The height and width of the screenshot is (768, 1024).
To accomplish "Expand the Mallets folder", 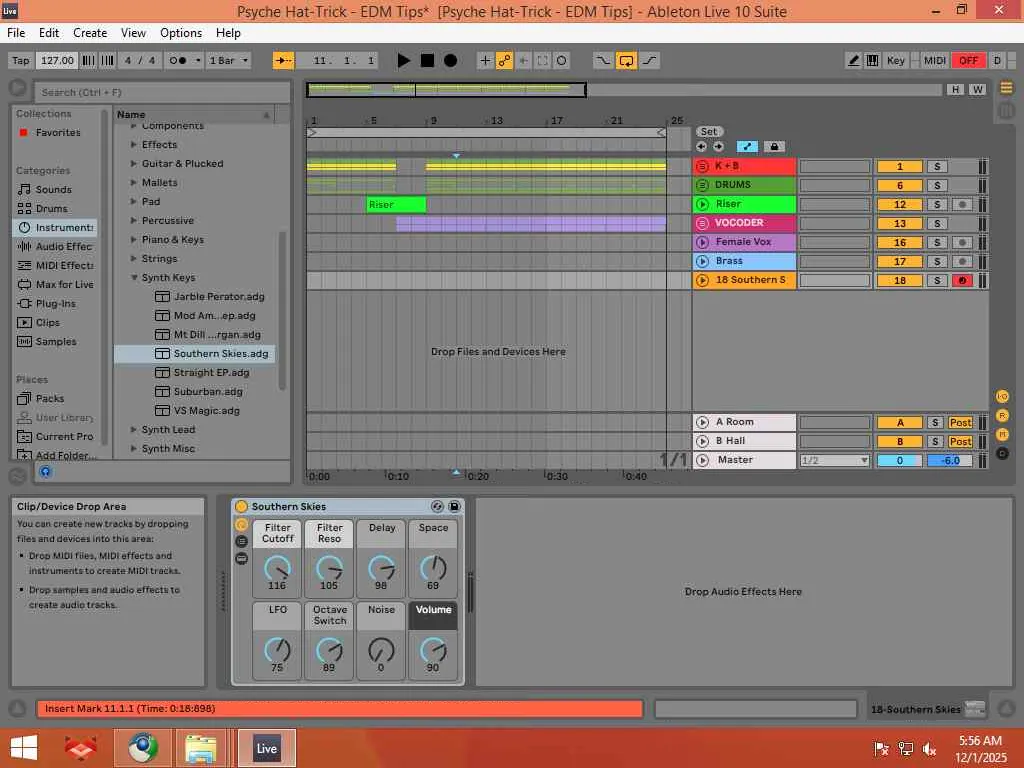I will (x=134, y=182).
